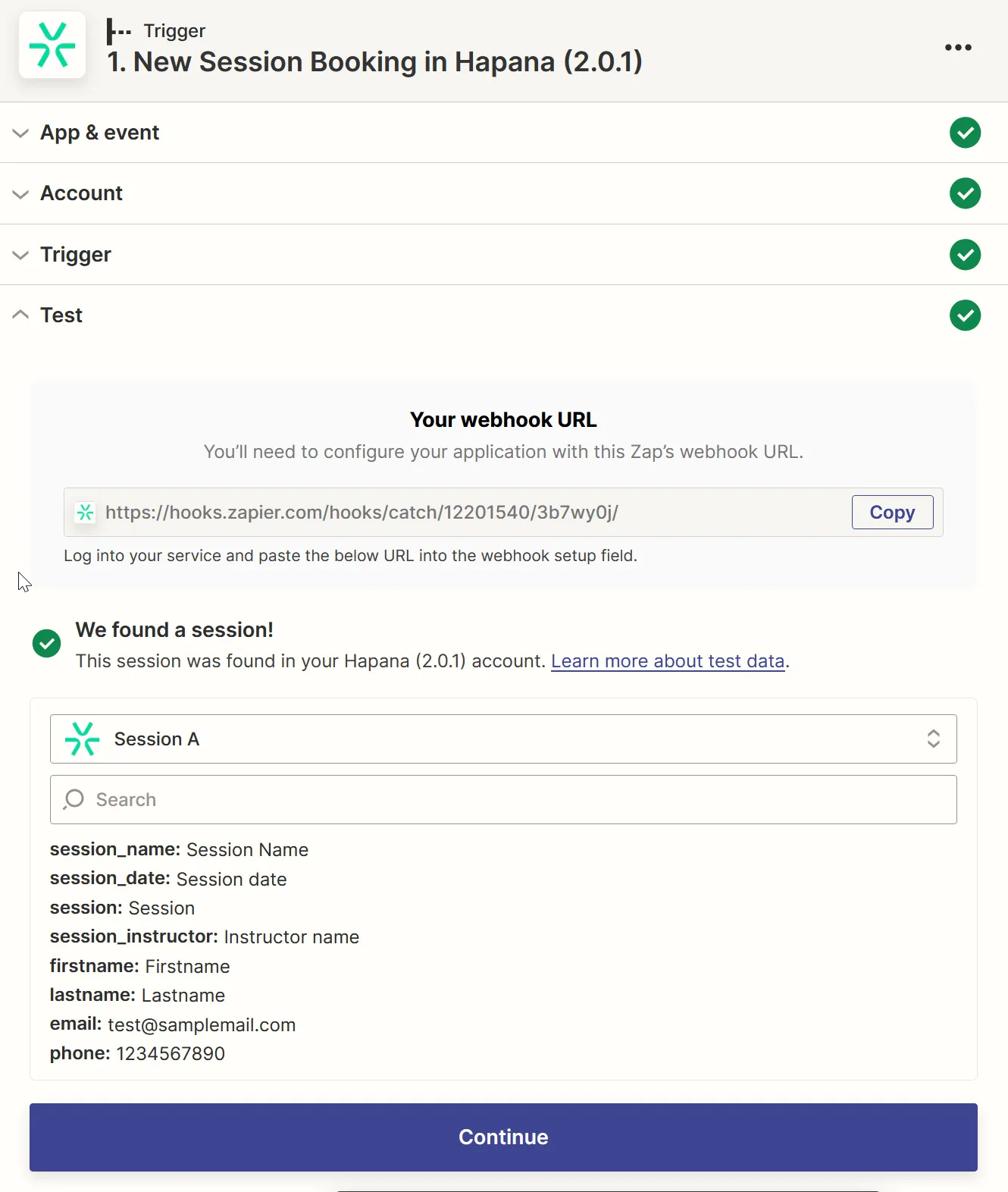Screen dimensions: 1008x1192
Task: Click into the Search input field
Action: [515, 799]
